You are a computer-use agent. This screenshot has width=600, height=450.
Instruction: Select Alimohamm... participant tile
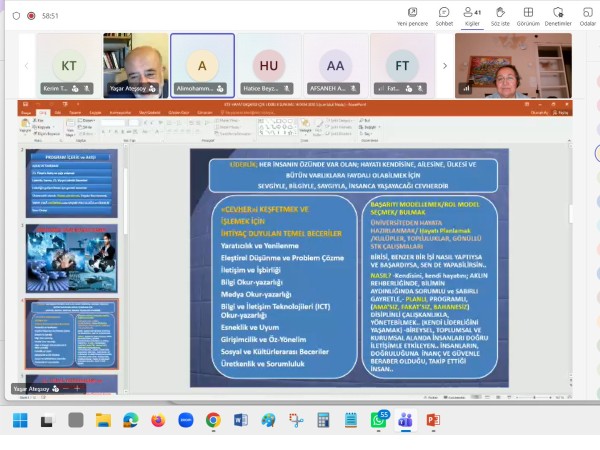202,65
